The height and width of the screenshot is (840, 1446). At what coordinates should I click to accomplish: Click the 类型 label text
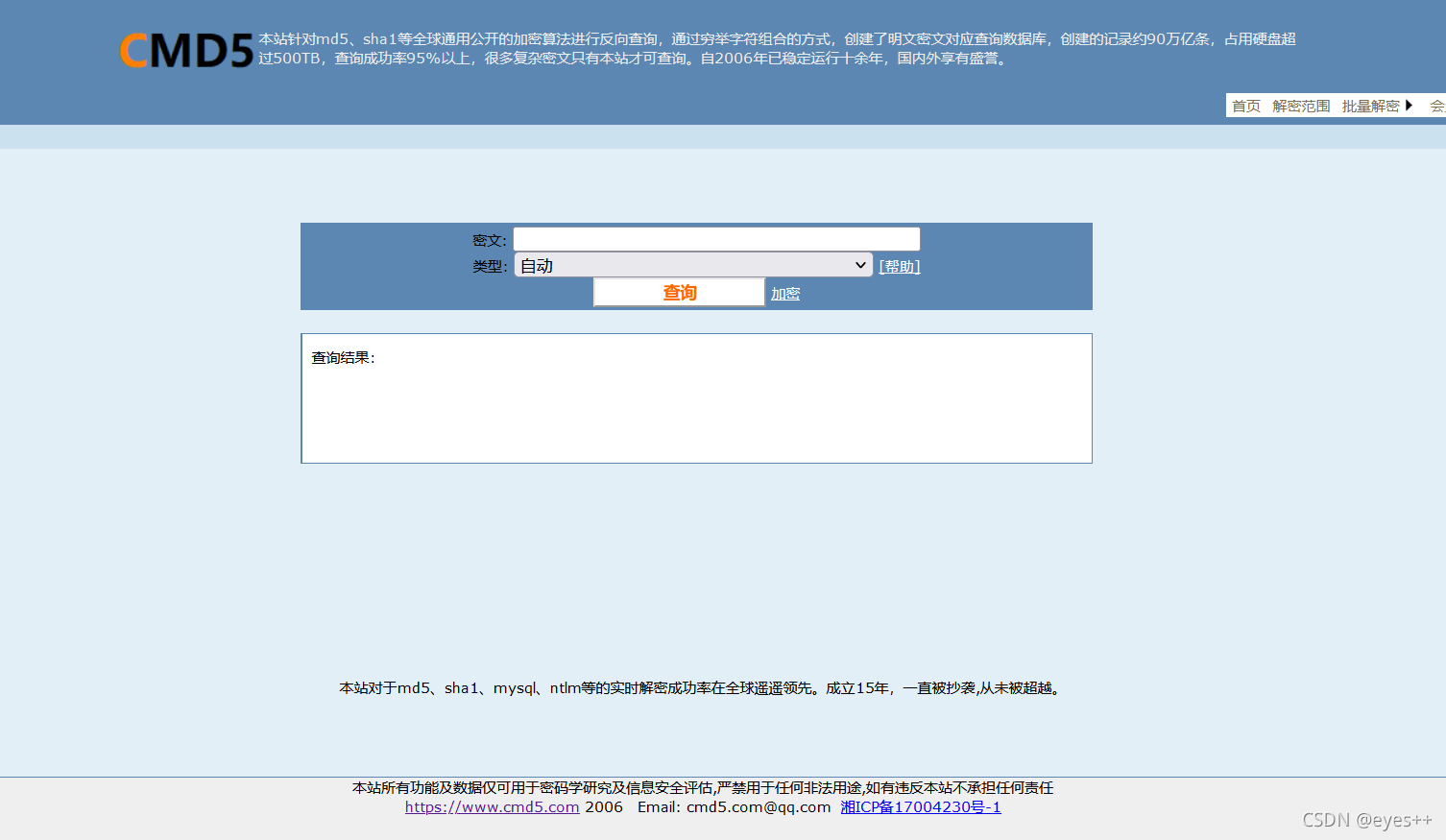tap(489, 266)
